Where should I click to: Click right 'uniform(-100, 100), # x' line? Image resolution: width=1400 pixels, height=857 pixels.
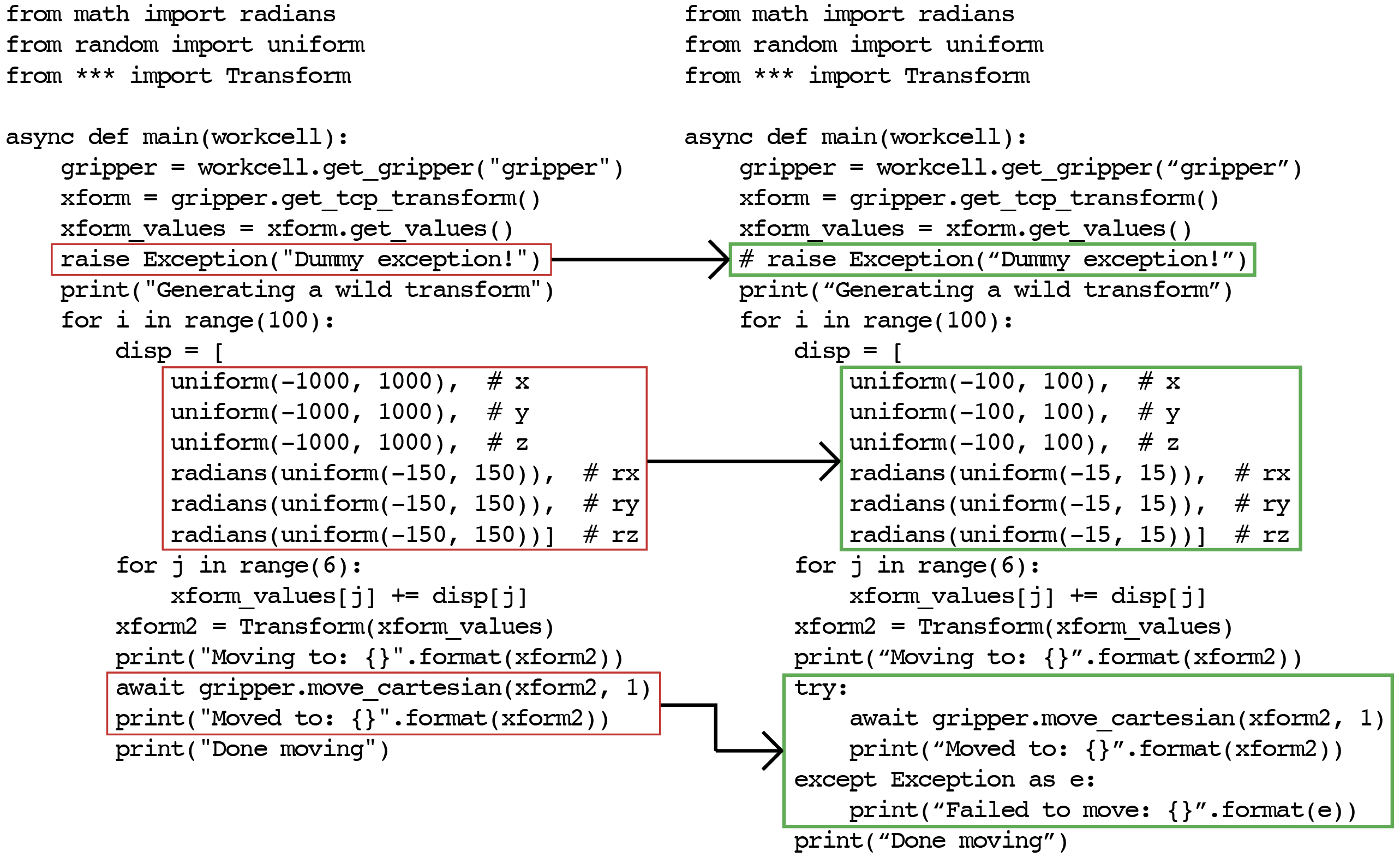[x=1014, y=382]
